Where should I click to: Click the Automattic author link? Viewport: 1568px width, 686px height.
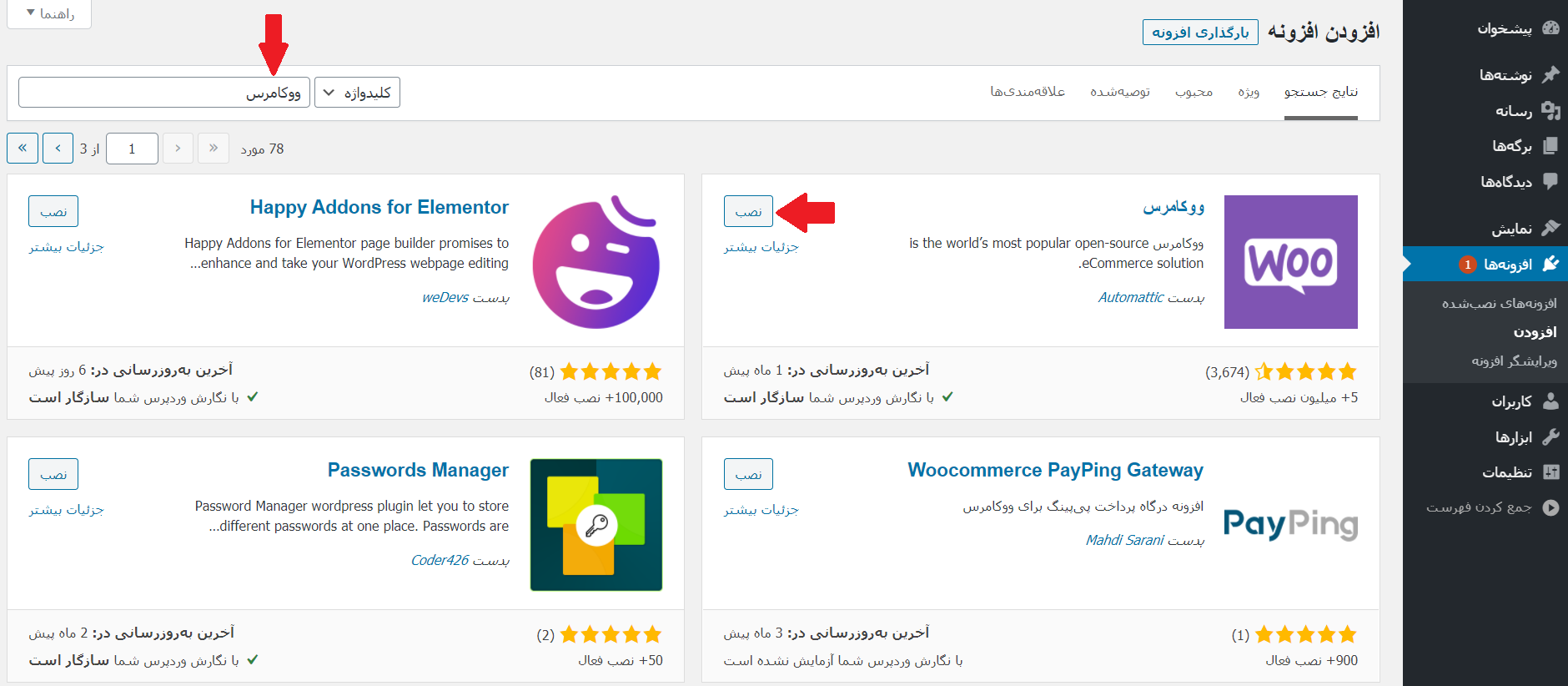[x=1130, y=297]
